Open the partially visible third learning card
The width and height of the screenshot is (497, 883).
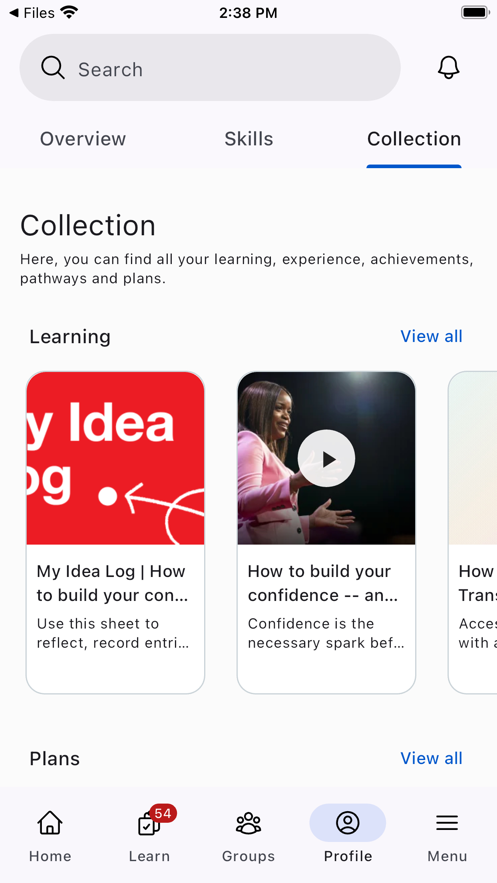(473, 532)
